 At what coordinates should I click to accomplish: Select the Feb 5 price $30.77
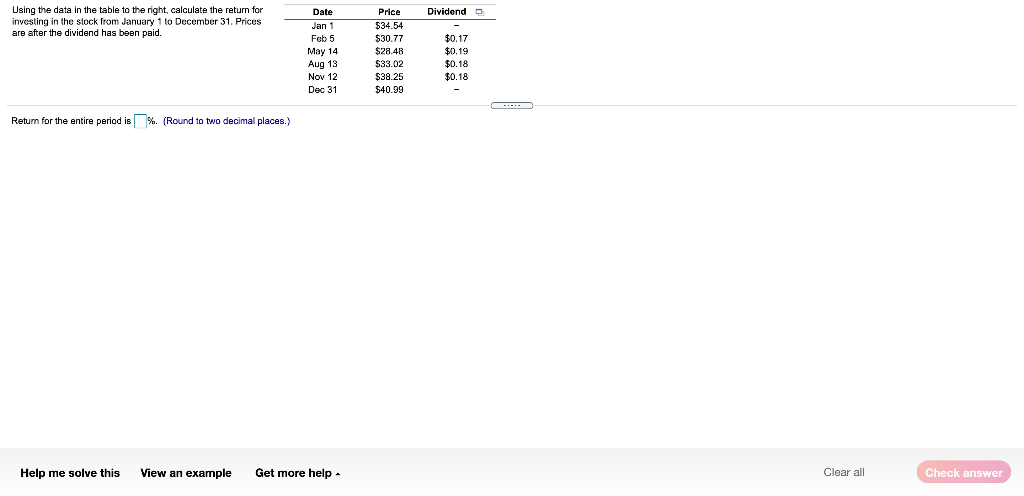[389, 39]
